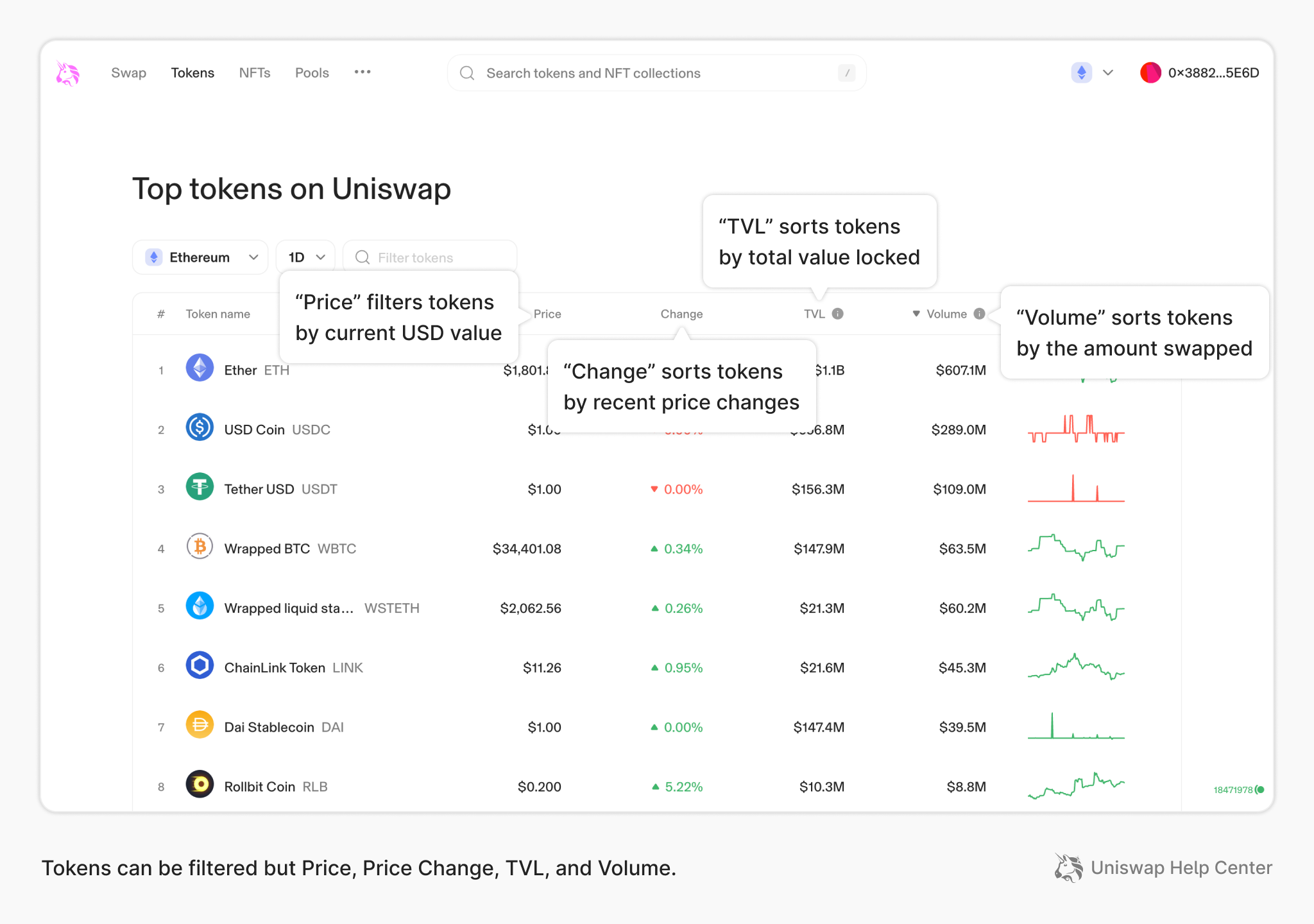This screenshot has height=924, width=1314.
Task: Click the Volume descending sort arrow
Action: [x=916, y=314]
